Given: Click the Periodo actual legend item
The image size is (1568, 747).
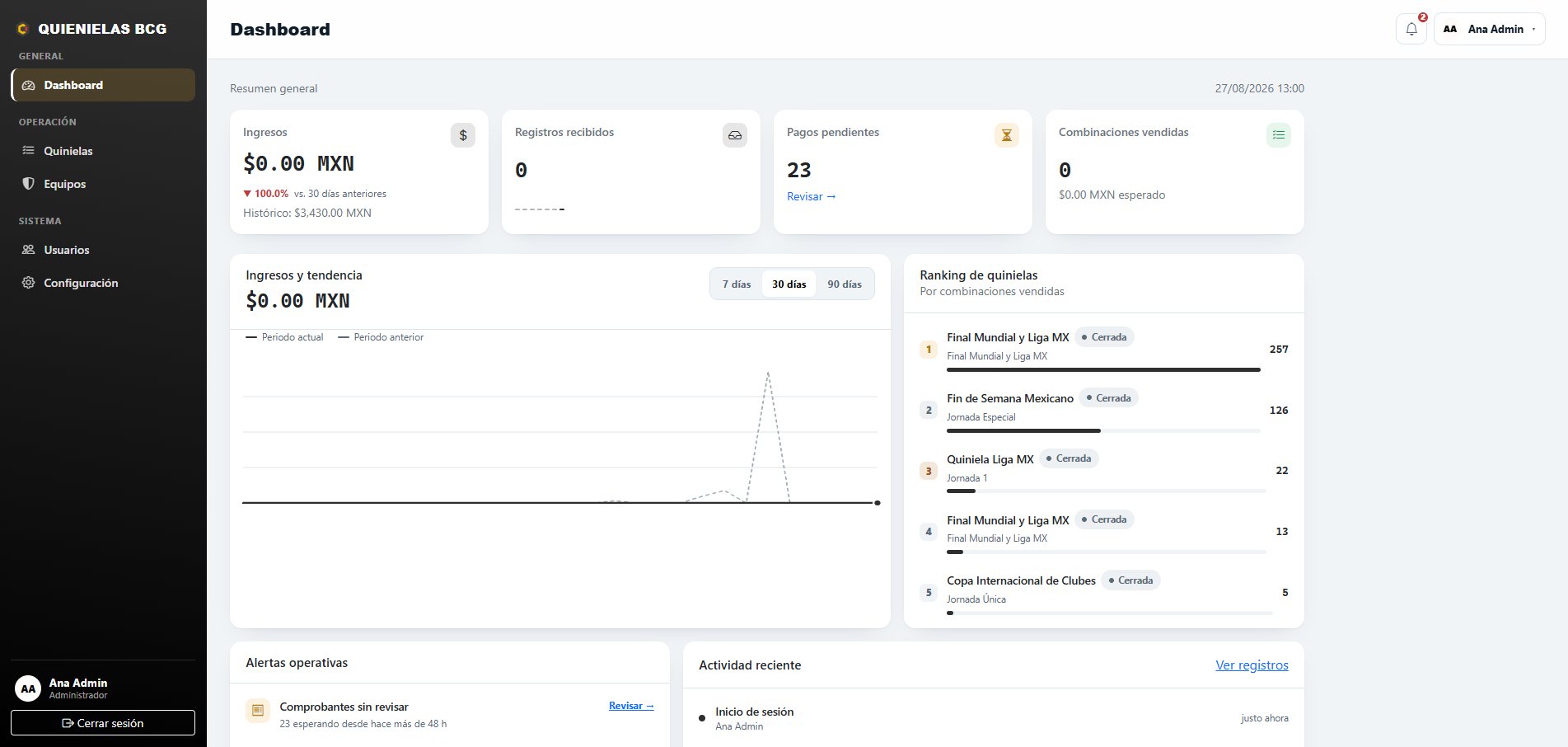Looking at the screenshot, I should tap(284, 337).
